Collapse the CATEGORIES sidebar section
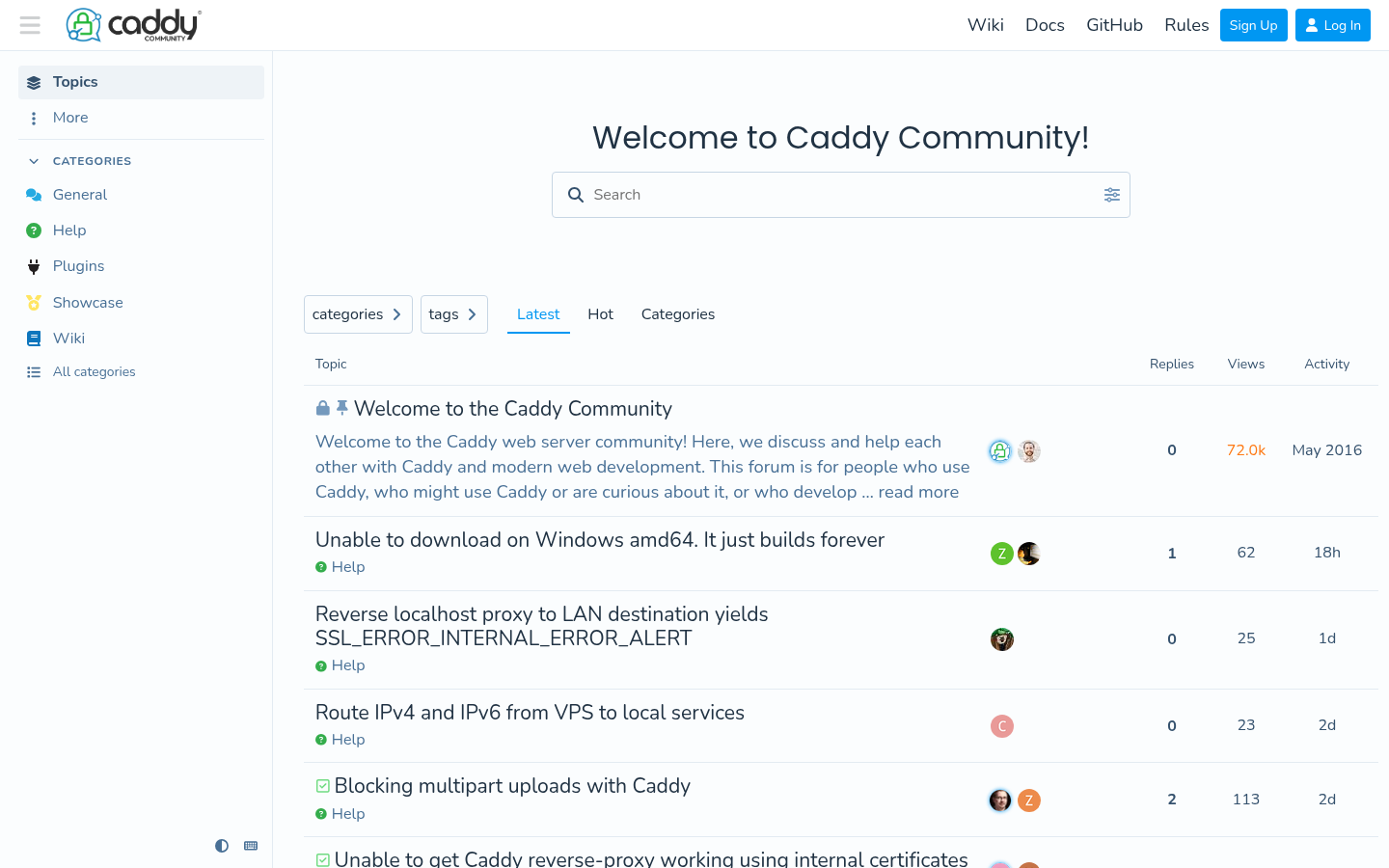The height and width of the screenshot is (868, 1389). (x=80, y=161)
